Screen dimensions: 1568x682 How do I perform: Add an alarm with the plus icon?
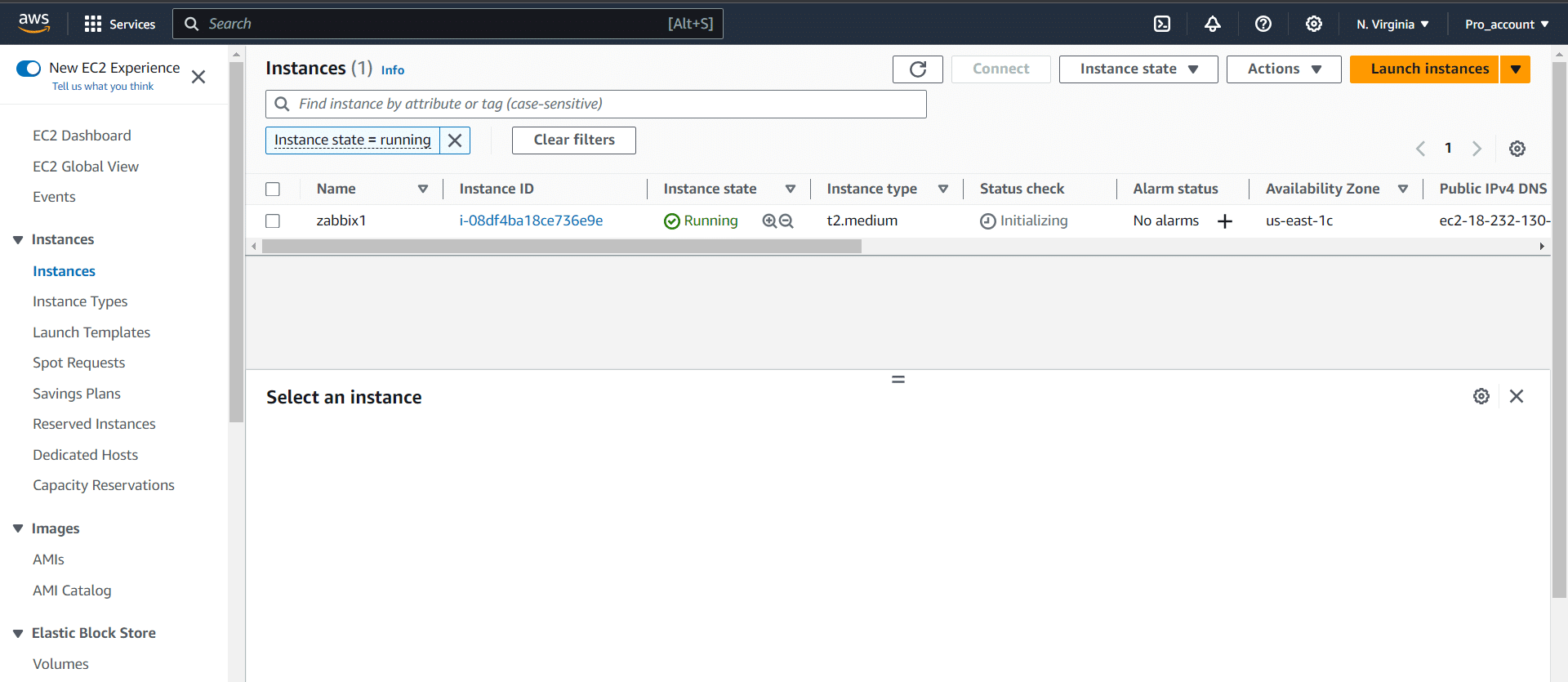point(1225,221)
